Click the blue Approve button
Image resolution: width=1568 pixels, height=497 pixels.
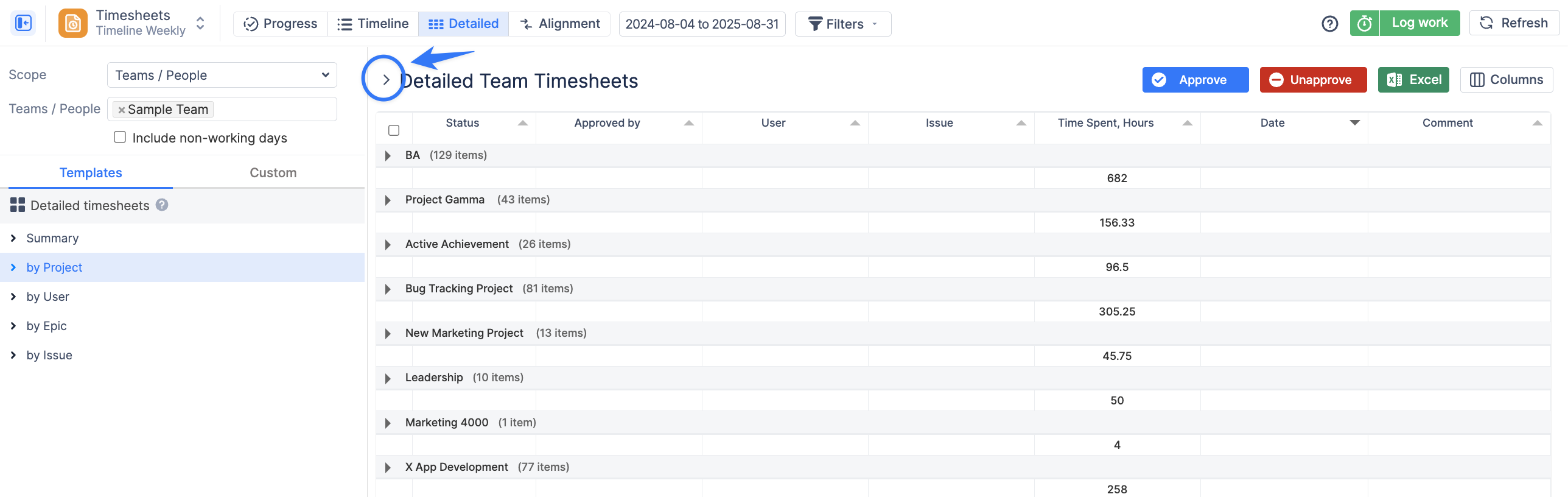1195,80
